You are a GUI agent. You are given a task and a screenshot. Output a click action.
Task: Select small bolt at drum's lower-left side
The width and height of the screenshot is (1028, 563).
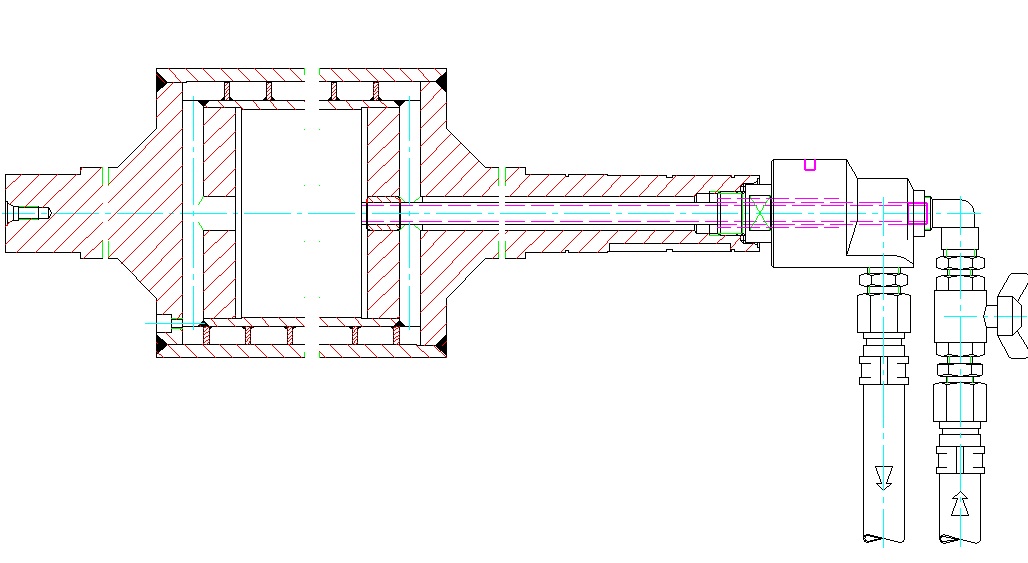pos(166,322)
